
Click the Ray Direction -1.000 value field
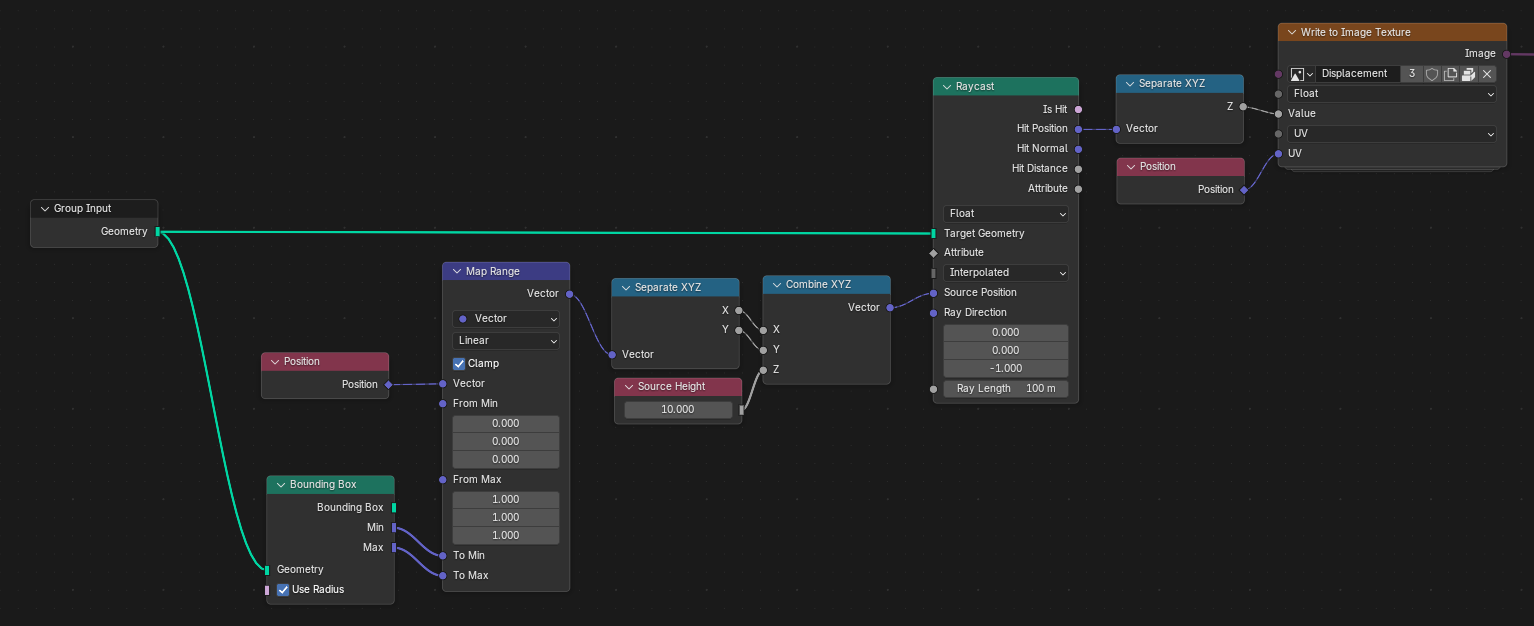[x=1006, y=369]
